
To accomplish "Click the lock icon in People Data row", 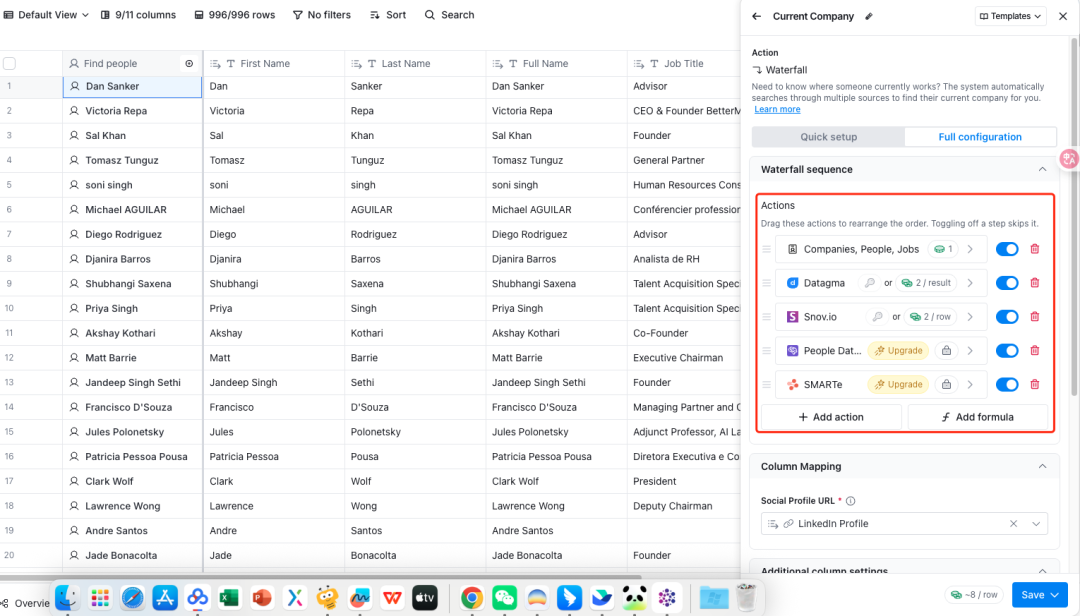I will [x=945, y=351].
